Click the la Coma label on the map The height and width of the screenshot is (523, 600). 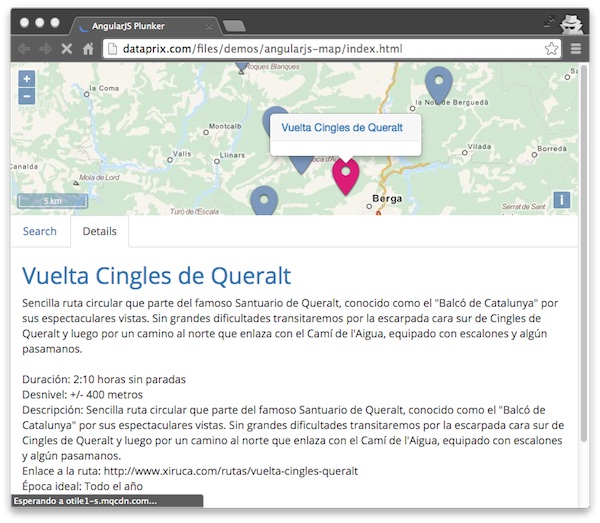pos(104,88)
